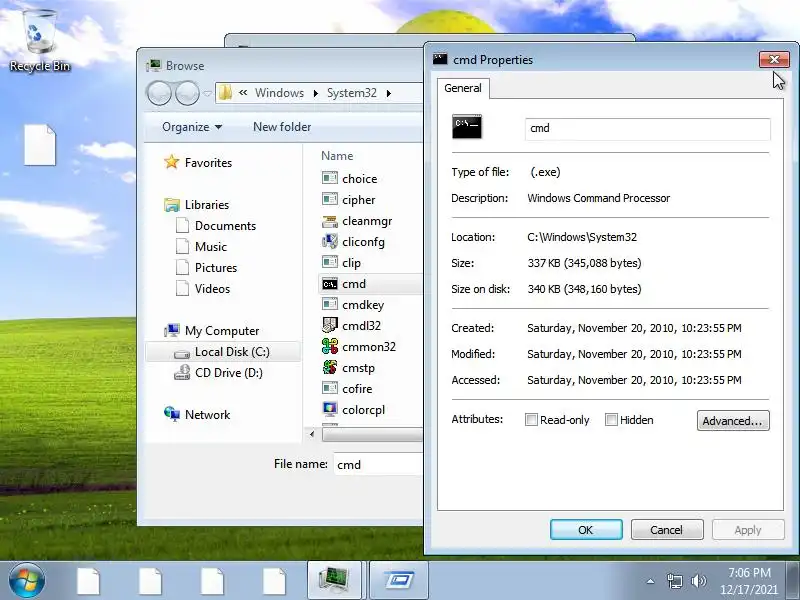This screenshot has height=600, width=800.
Task: Click the horizontal scrollbar left arrow
Action: 312,434
